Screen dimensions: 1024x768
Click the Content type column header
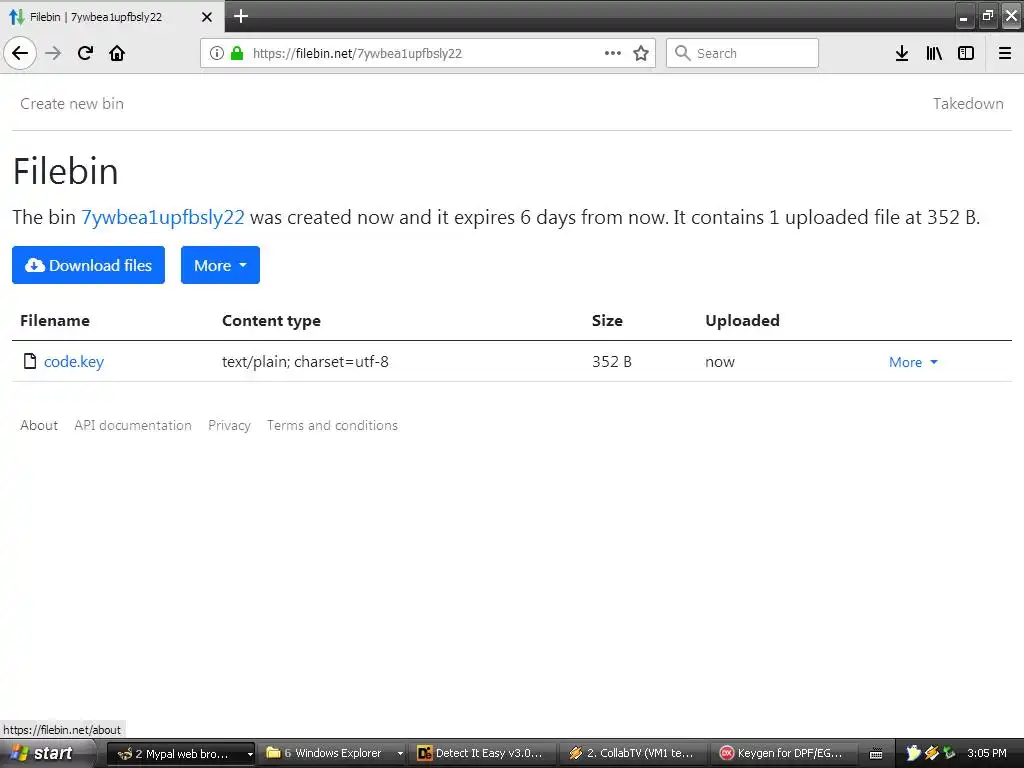[271, 321]
